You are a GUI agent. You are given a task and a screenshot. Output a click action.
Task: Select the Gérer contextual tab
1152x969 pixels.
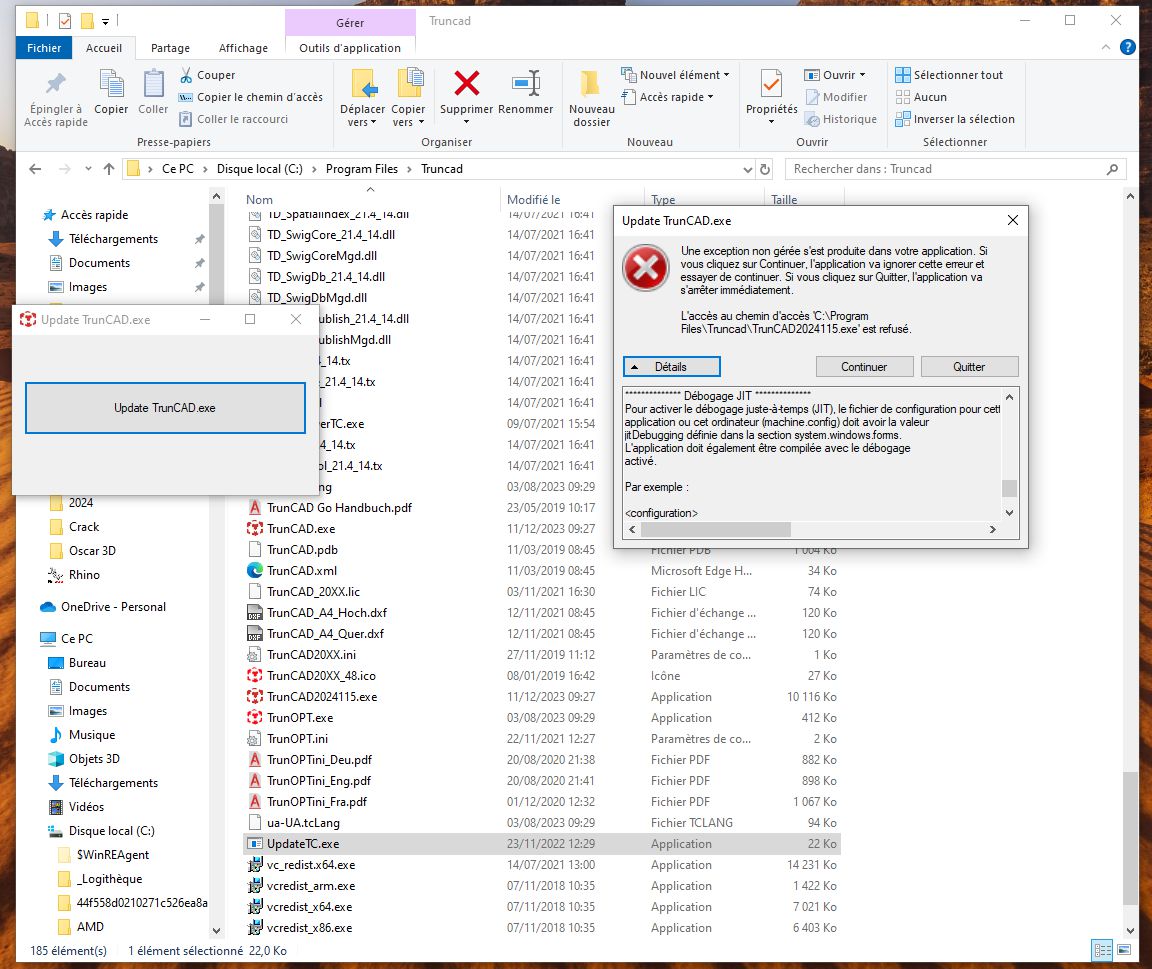click(350, 23)
